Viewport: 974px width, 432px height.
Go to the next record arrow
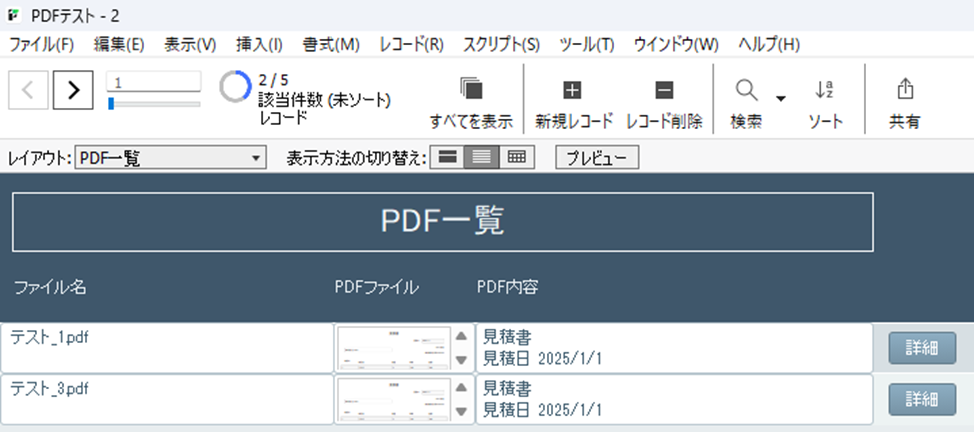(73, 89)
